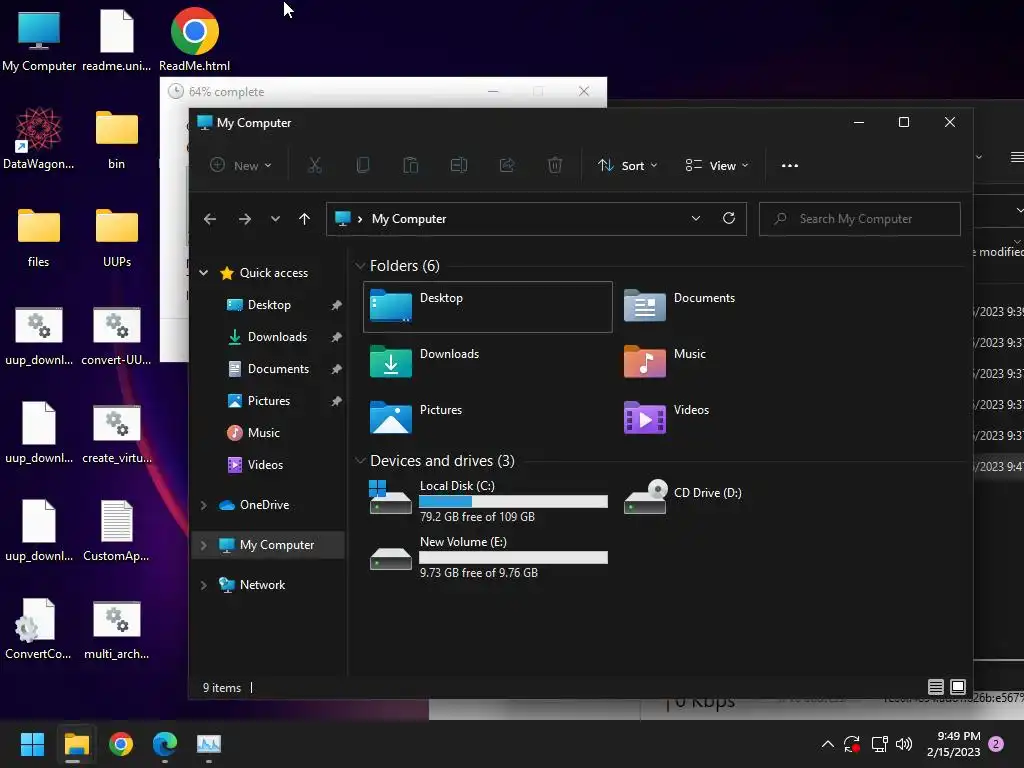
Task: Unpin Desktop from Quick access
Action: coord(336,305)
